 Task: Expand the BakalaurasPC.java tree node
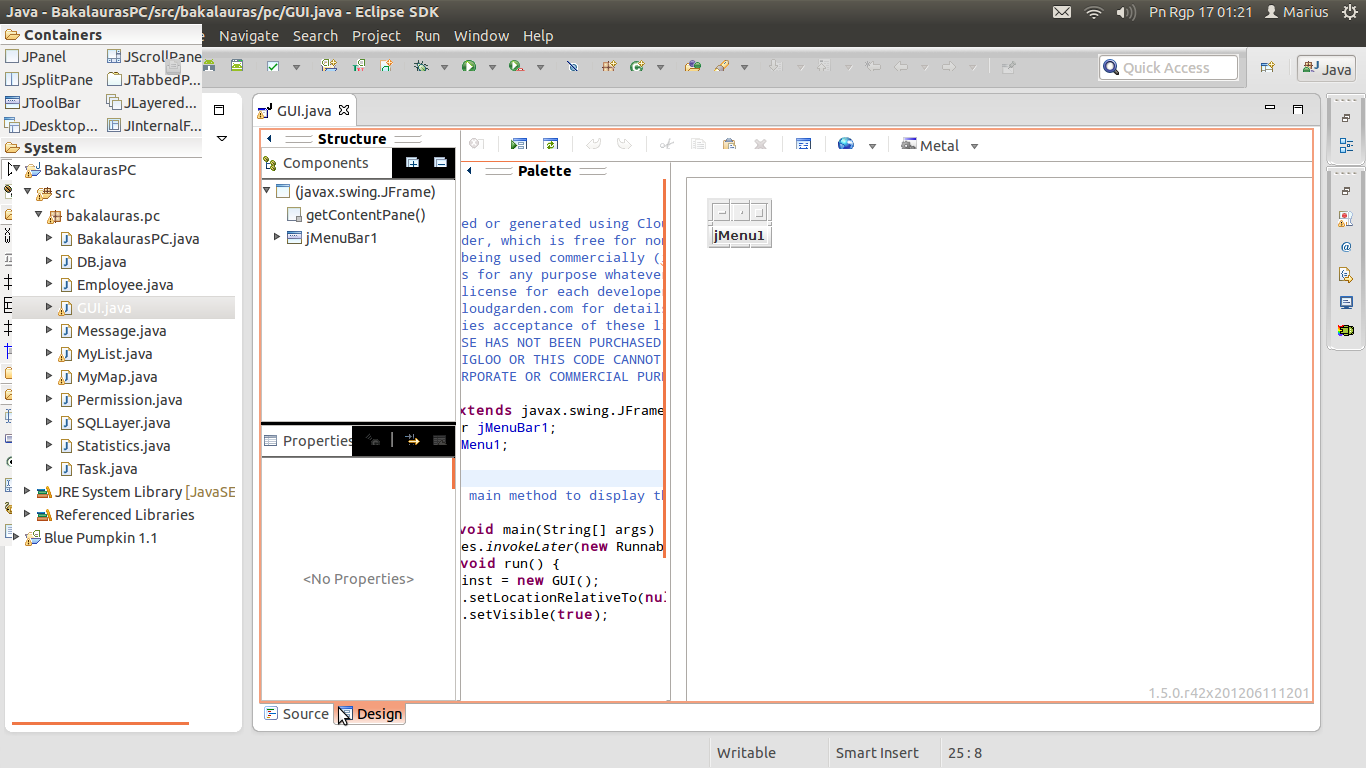(49, 238)
